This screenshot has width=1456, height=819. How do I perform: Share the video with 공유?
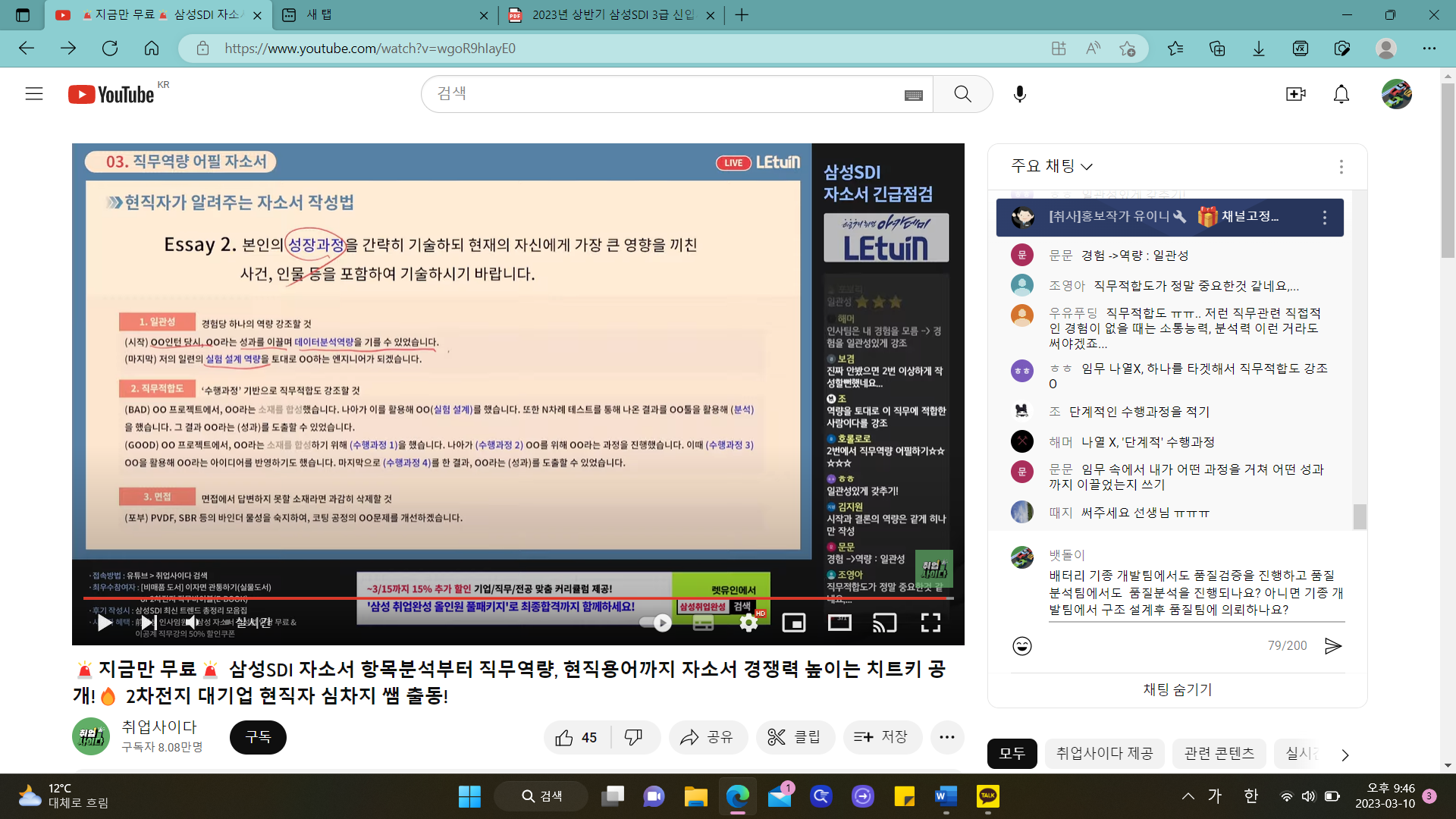pyautogui.click(x=707, y=737)
